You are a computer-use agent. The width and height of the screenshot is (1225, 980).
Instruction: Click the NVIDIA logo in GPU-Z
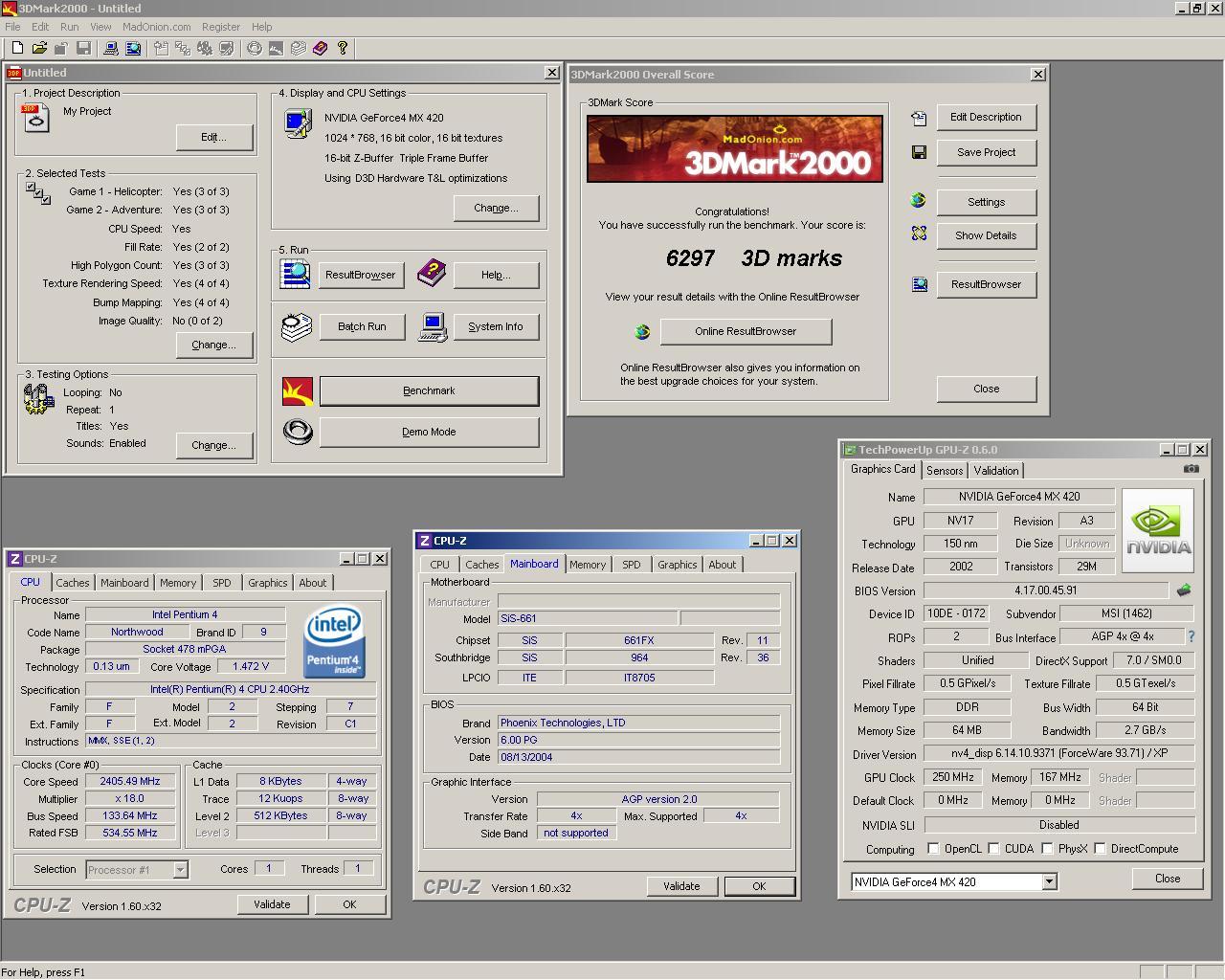tap(1158, 530)
